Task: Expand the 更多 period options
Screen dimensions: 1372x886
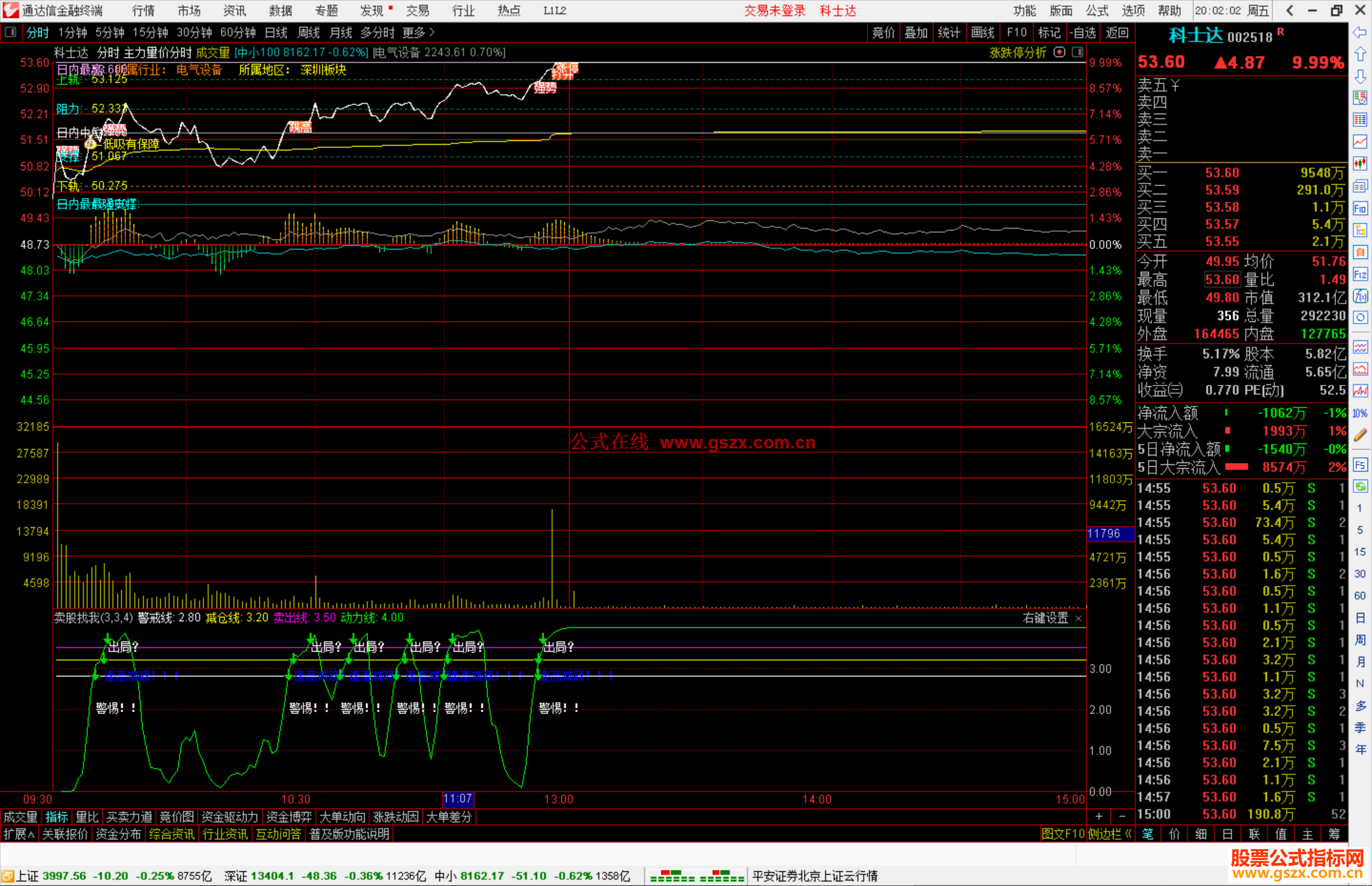Action: [x=419, y=32]
